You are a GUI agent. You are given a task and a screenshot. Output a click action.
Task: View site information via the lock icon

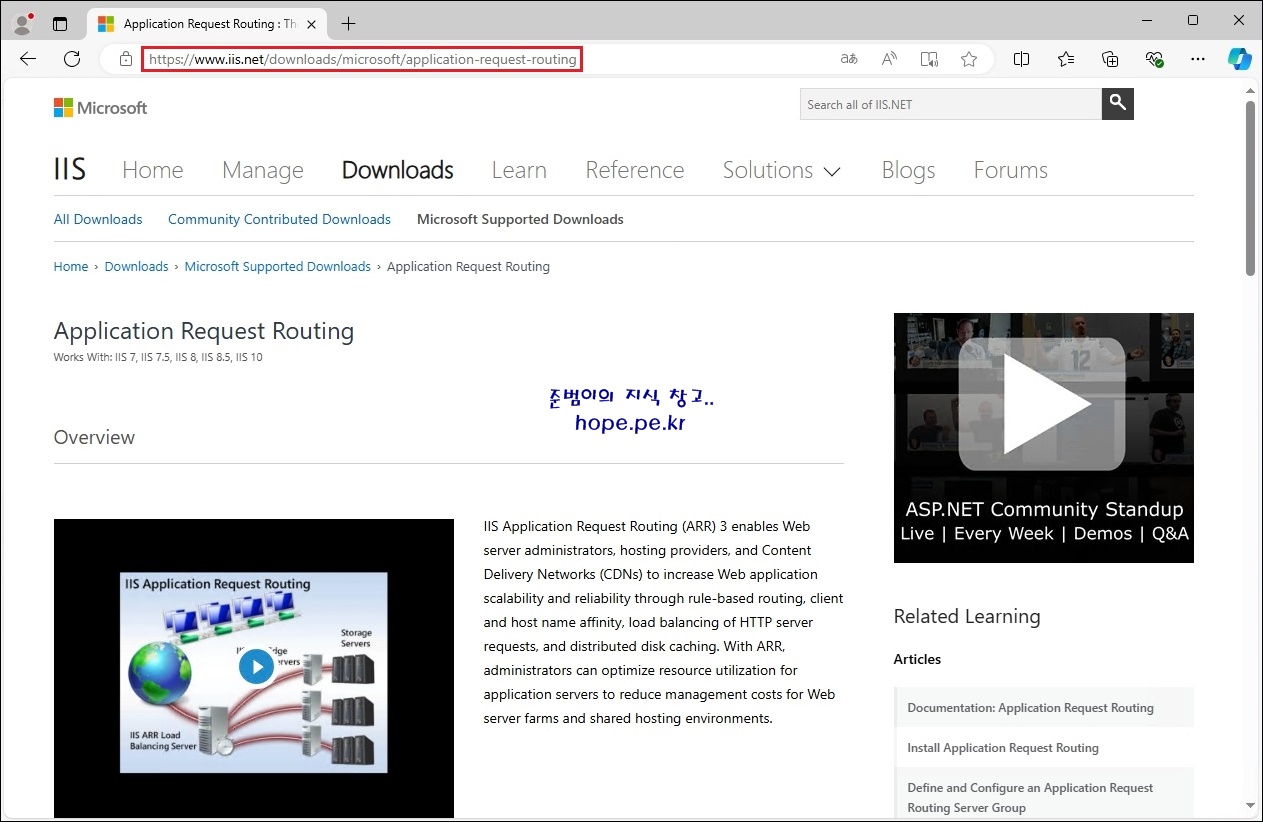click(x=126, y=59)
